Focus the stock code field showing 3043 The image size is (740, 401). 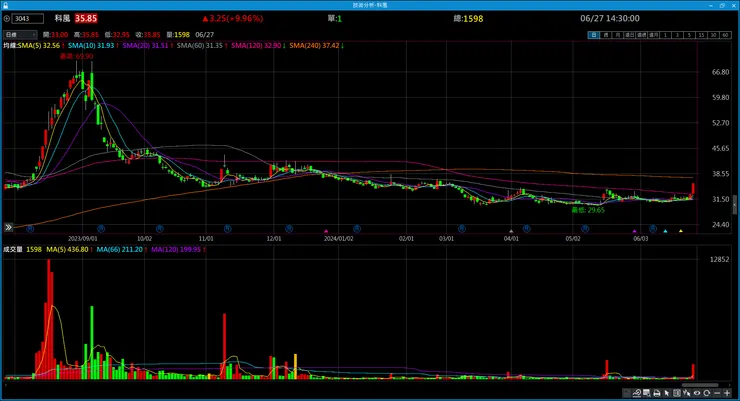[x=28, y=19]
